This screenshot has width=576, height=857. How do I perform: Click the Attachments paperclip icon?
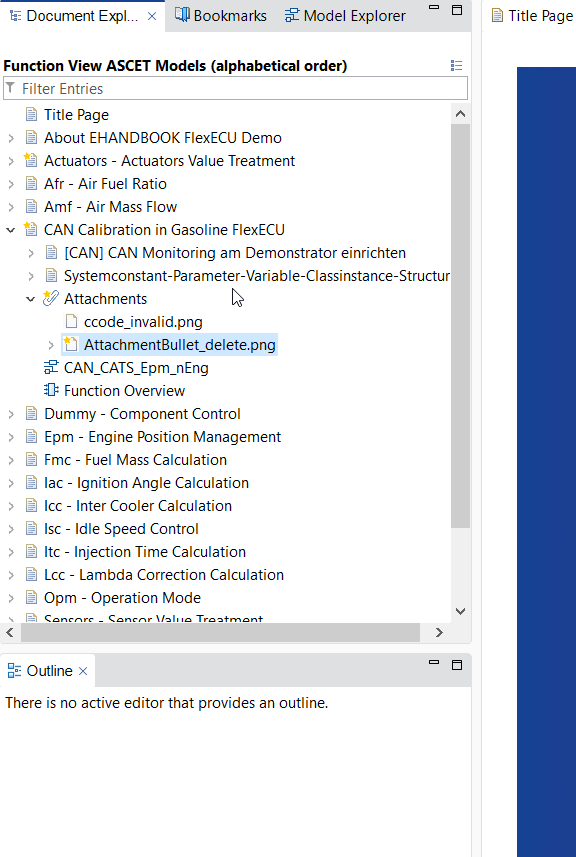point(51,298)
